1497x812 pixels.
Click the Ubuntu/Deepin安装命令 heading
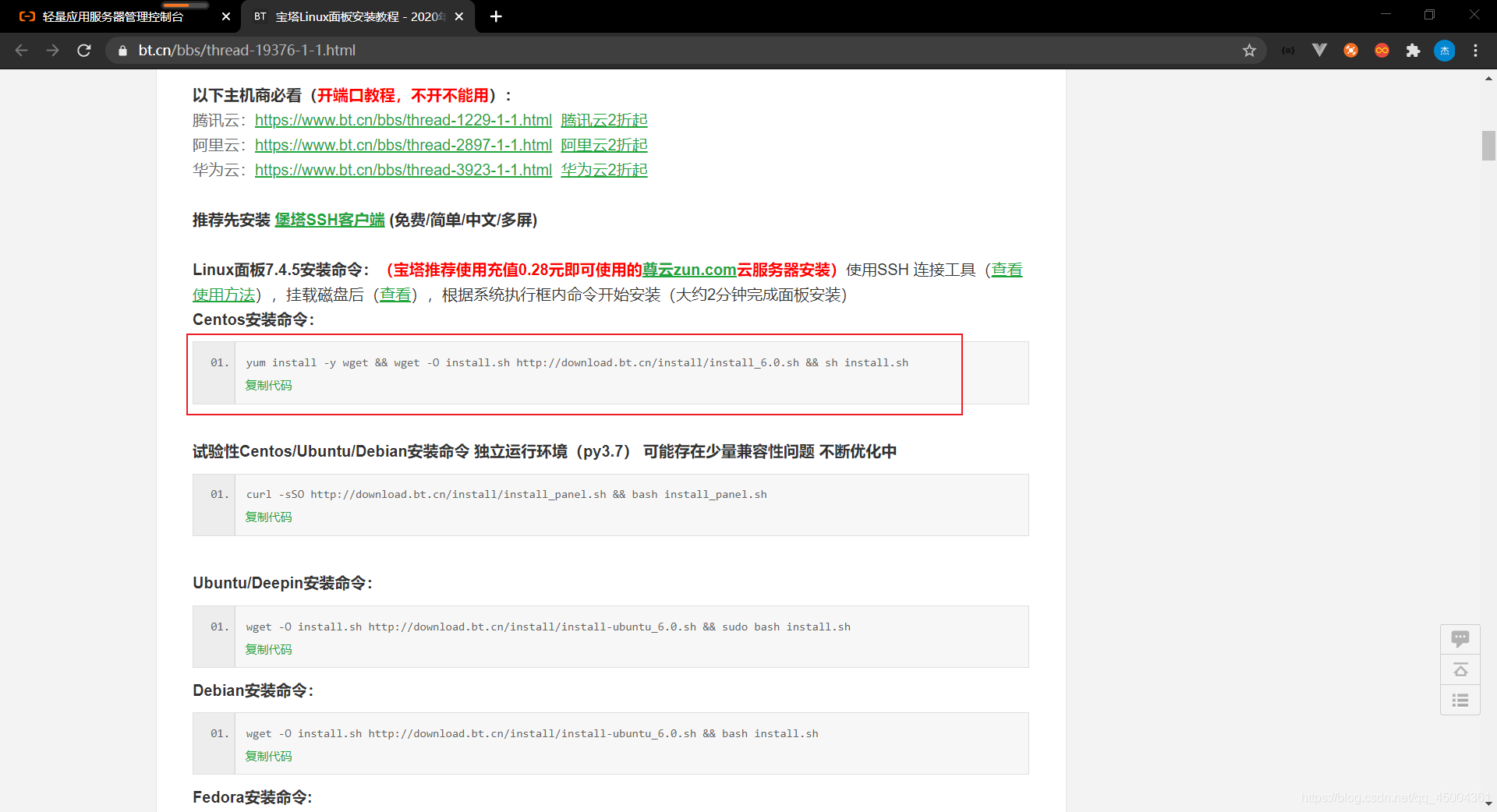tap(282, 583)
